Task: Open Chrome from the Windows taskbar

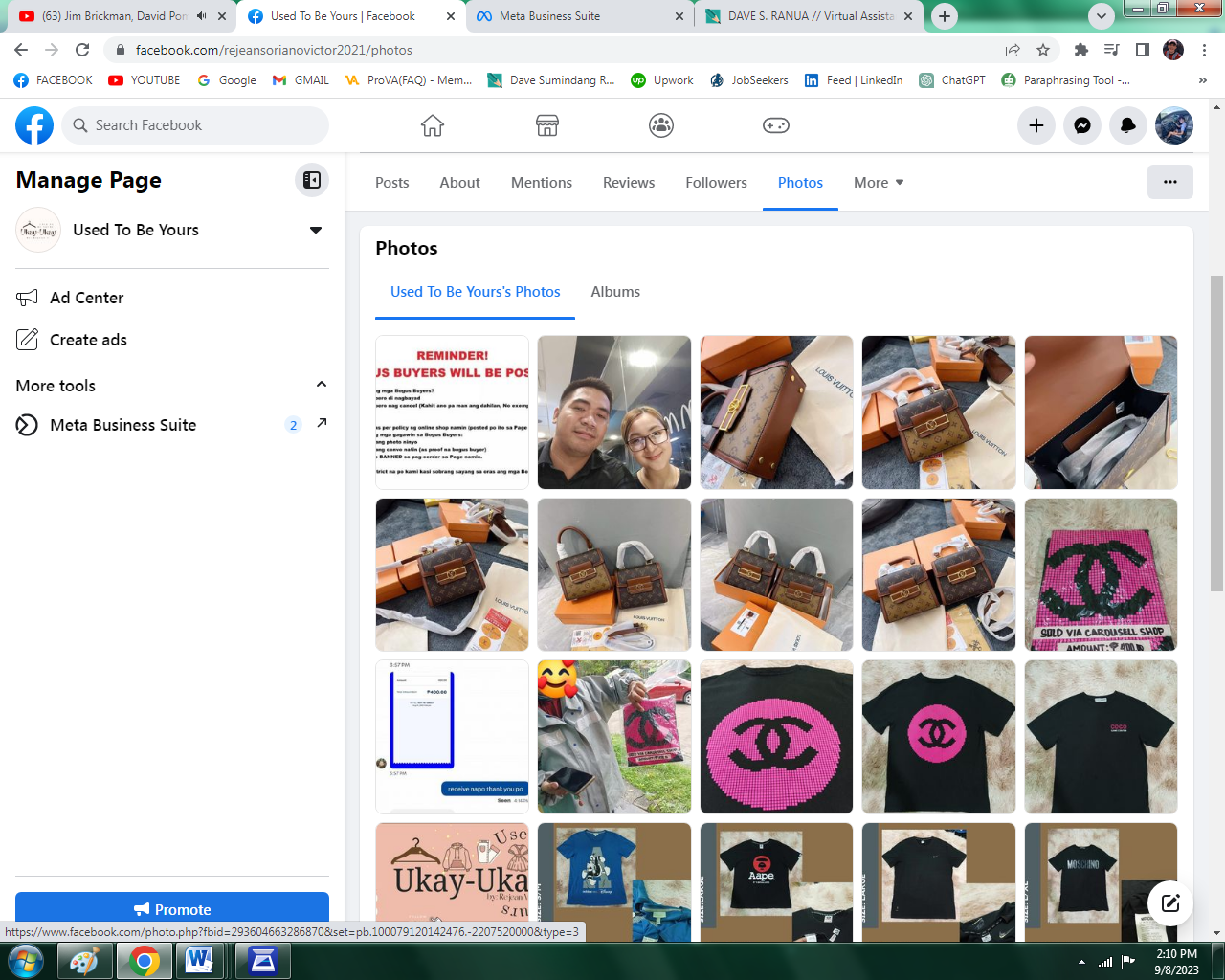Action: pyautogui.click(x=144, y=960)
